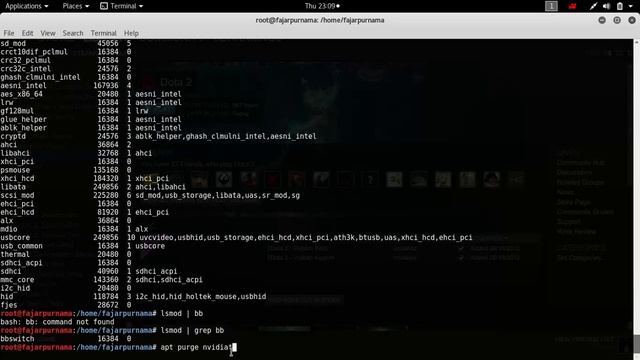Click the 'cryptd' module name

pyautogui.click(x=13, y=136)
